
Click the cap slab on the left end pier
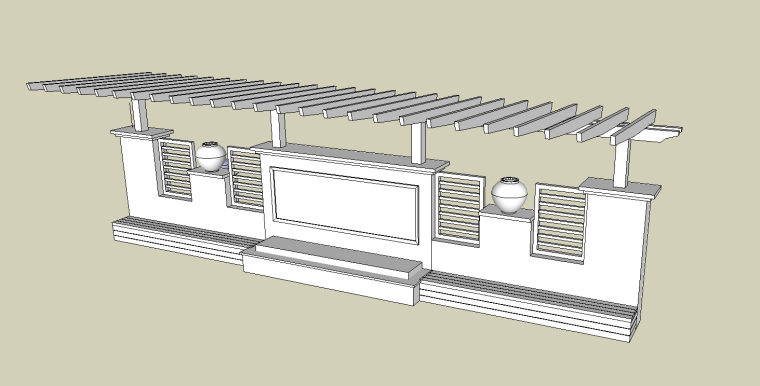142,133
